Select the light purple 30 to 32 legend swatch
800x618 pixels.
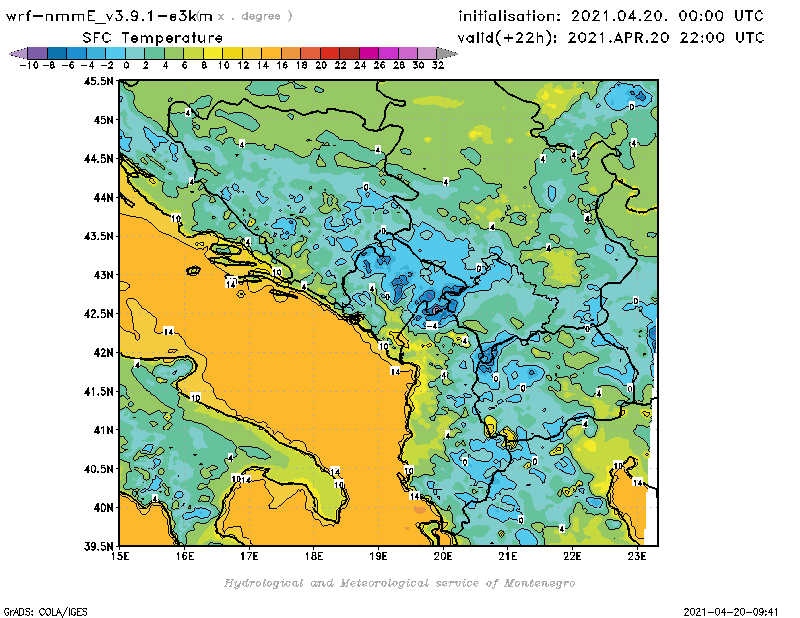tap(427, 53)
